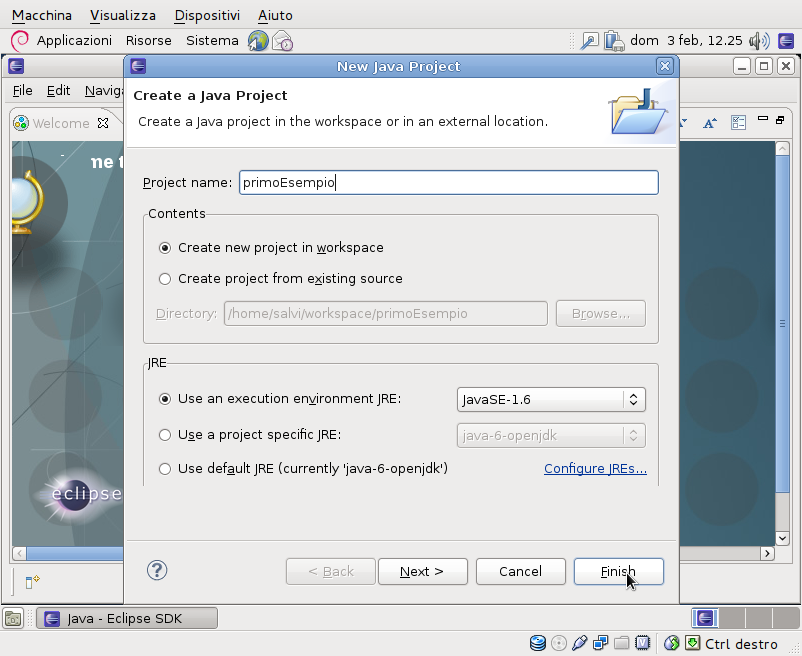Click inside the Project name field
Screen dimensions: 802x656
coord(449,183)
